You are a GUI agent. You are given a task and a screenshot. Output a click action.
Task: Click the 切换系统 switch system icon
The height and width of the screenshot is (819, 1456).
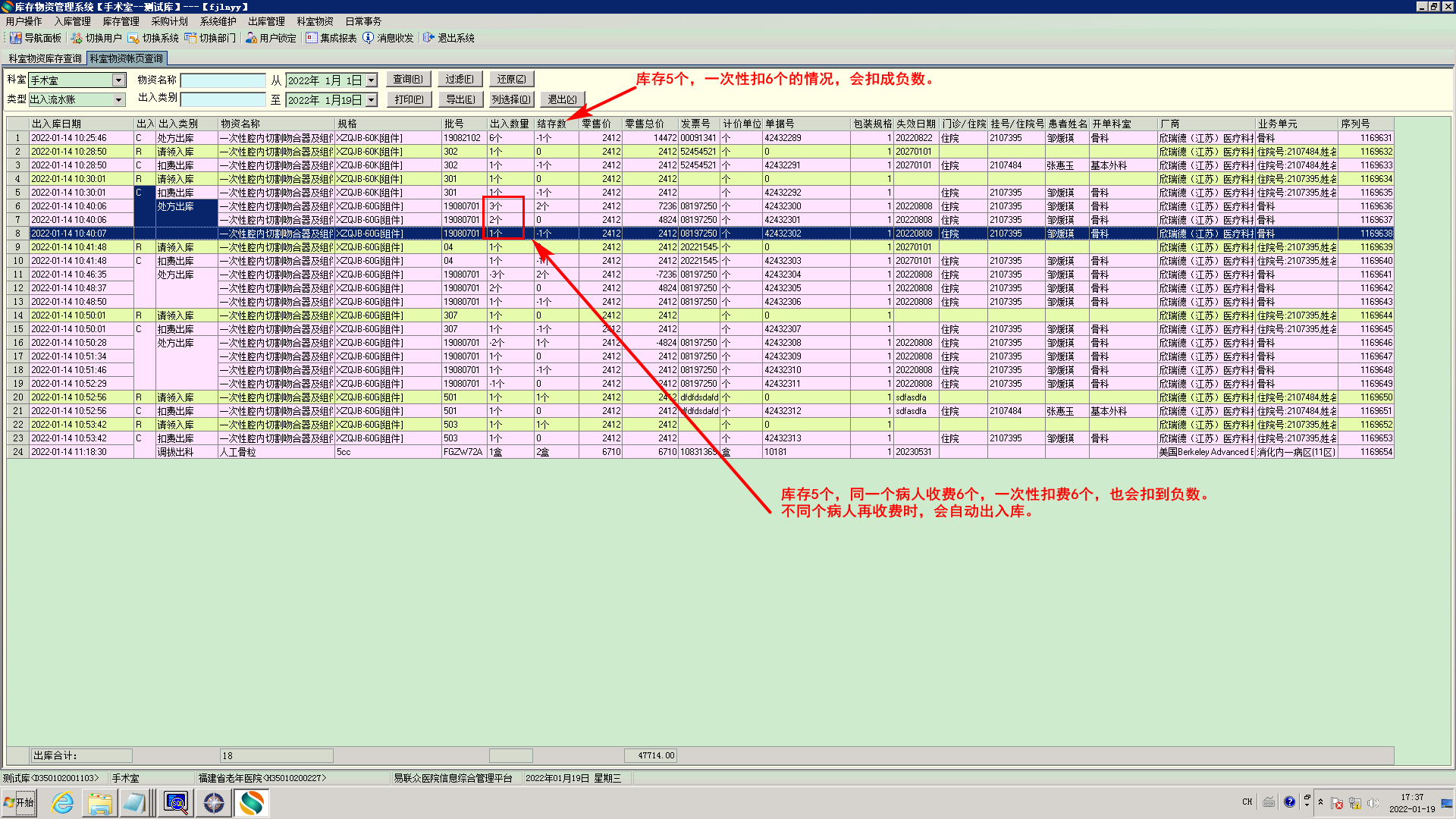point(133,38)
